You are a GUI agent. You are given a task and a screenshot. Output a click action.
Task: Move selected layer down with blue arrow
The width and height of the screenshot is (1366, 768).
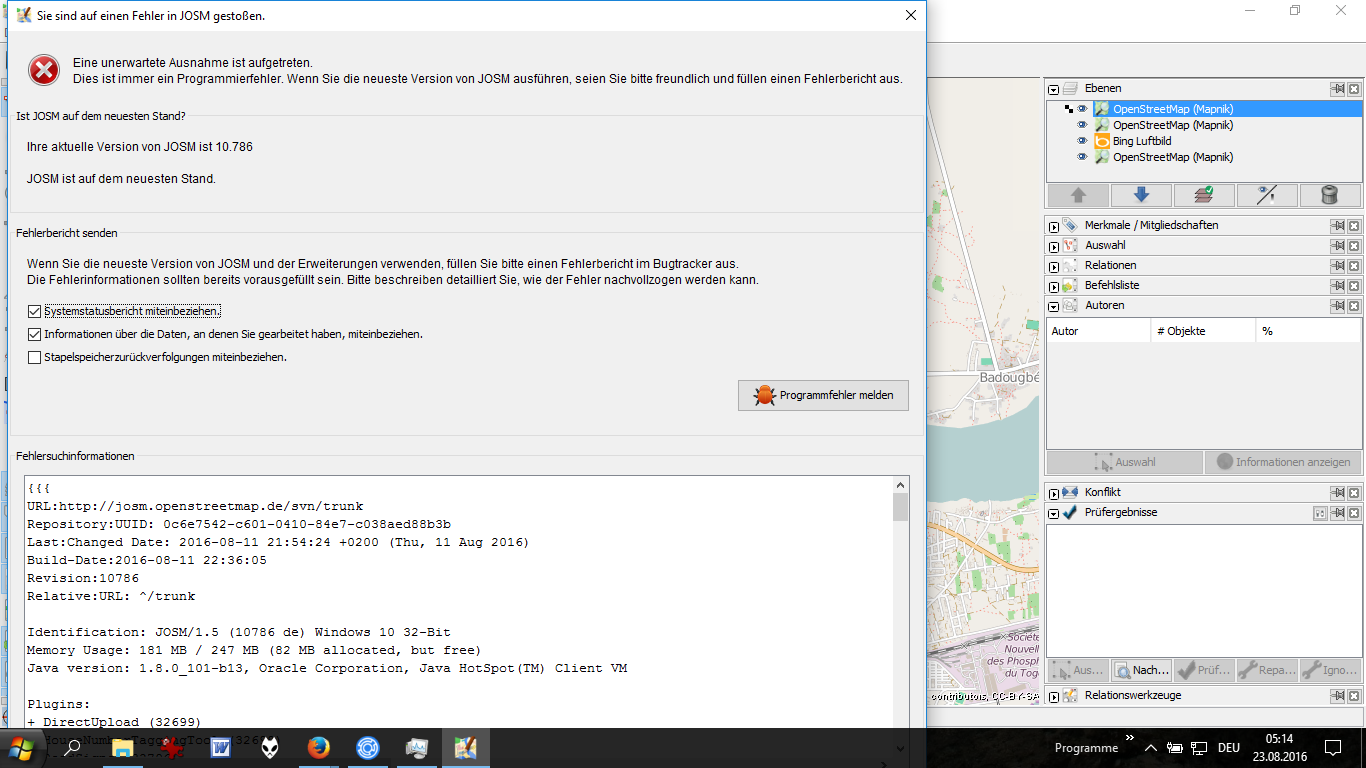click(x=1140, y=195)
